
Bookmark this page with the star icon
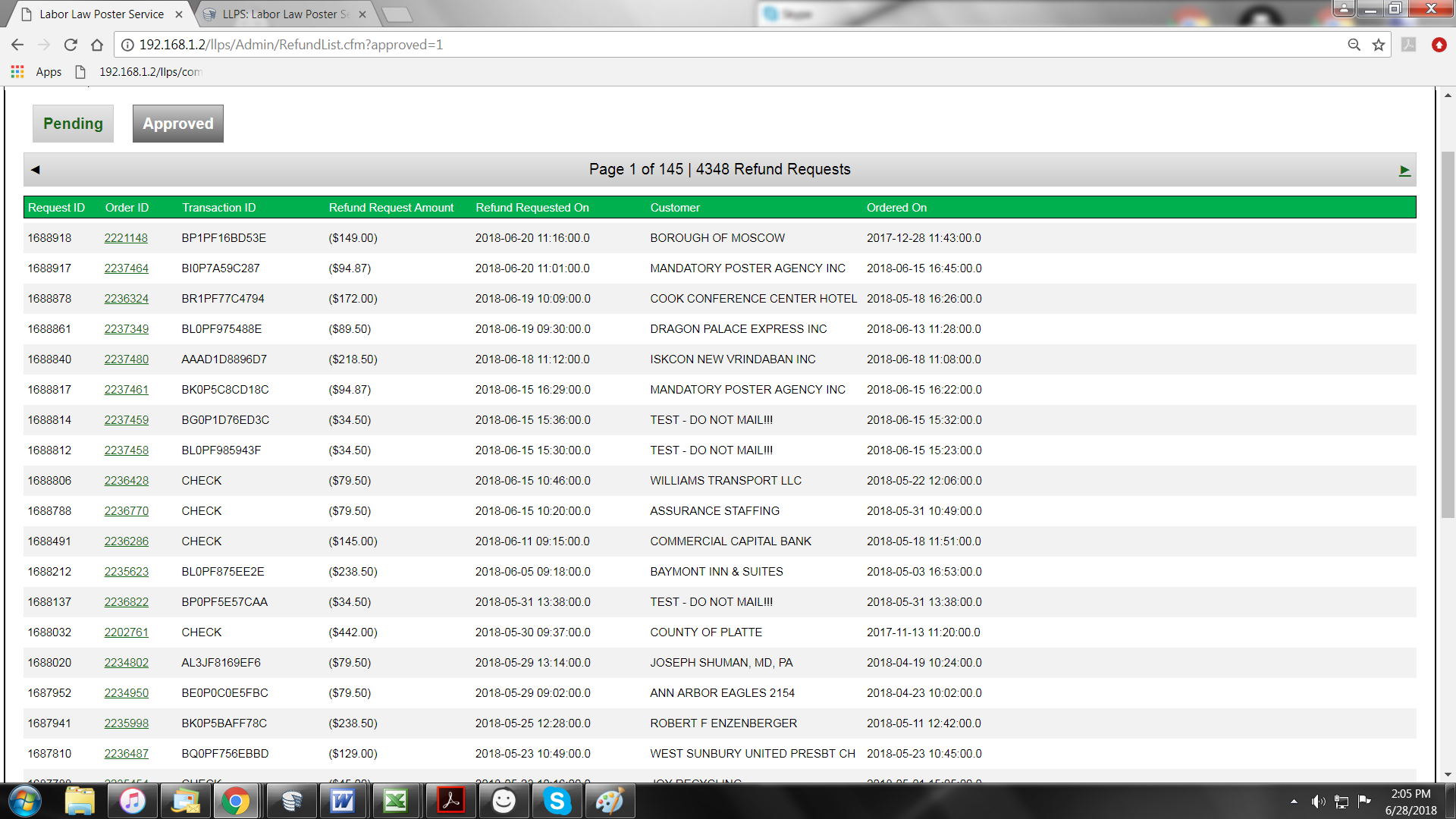[x=1379, y=45]
